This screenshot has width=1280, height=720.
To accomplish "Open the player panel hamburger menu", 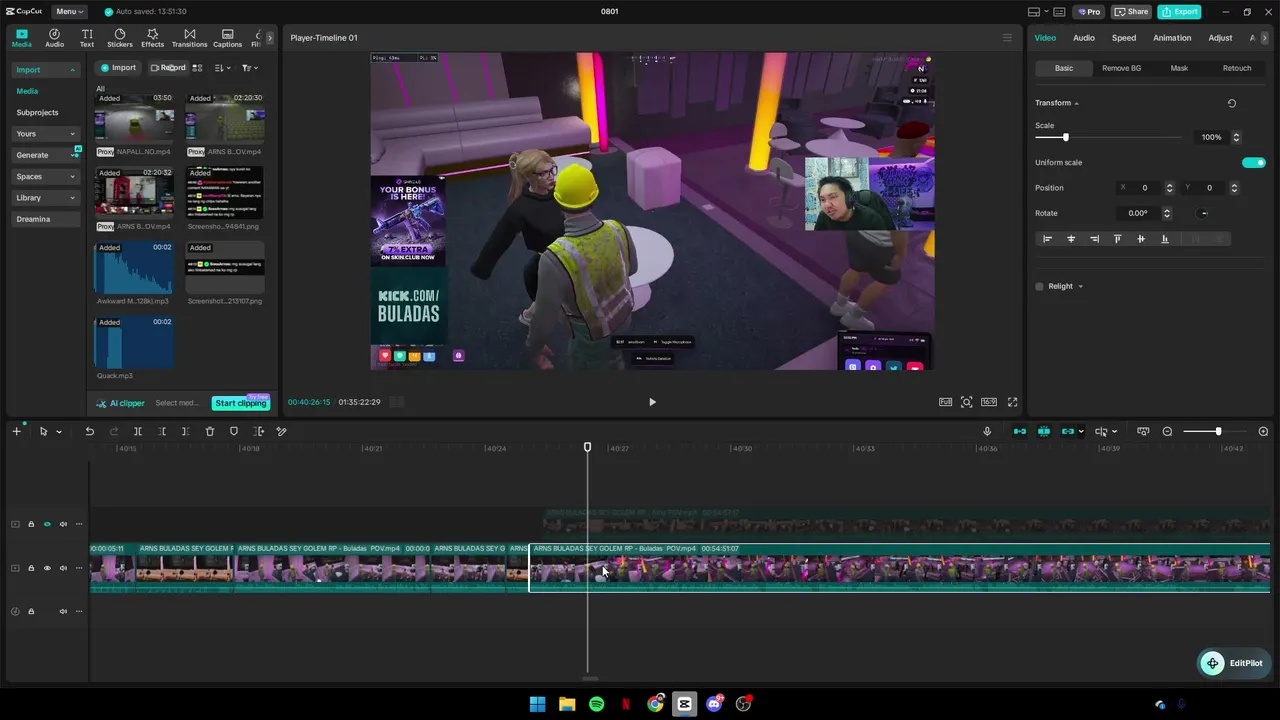I will click(1007, 38).
